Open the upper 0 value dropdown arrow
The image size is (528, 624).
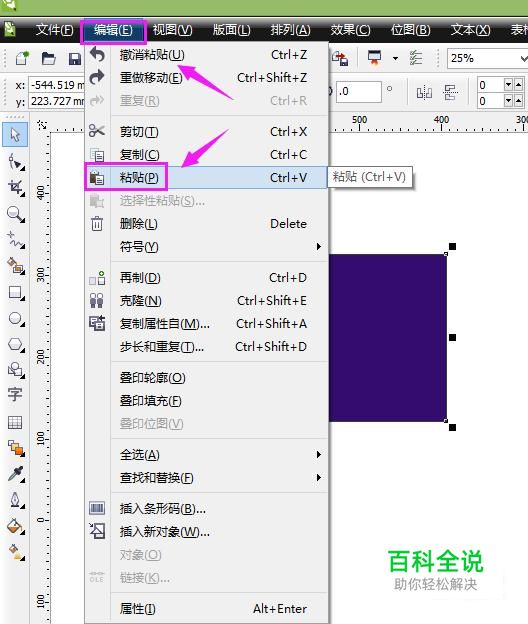(x=508, y=84)
